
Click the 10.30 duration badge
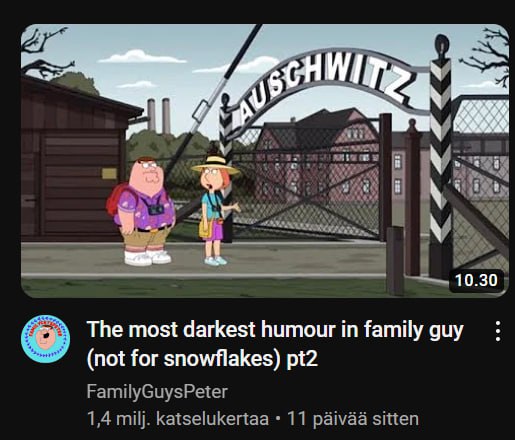pyautogui.click(x=476, y=280)
